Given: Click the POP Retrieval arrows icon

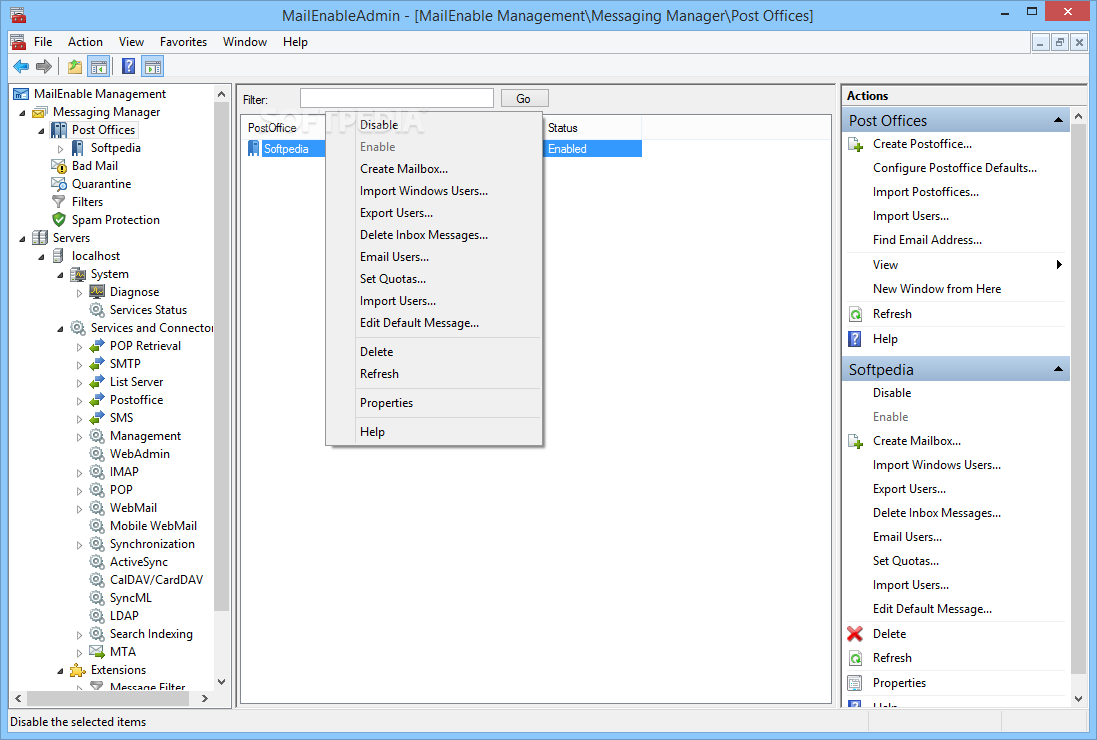Looking at the screenshot, I should (97, 346).
